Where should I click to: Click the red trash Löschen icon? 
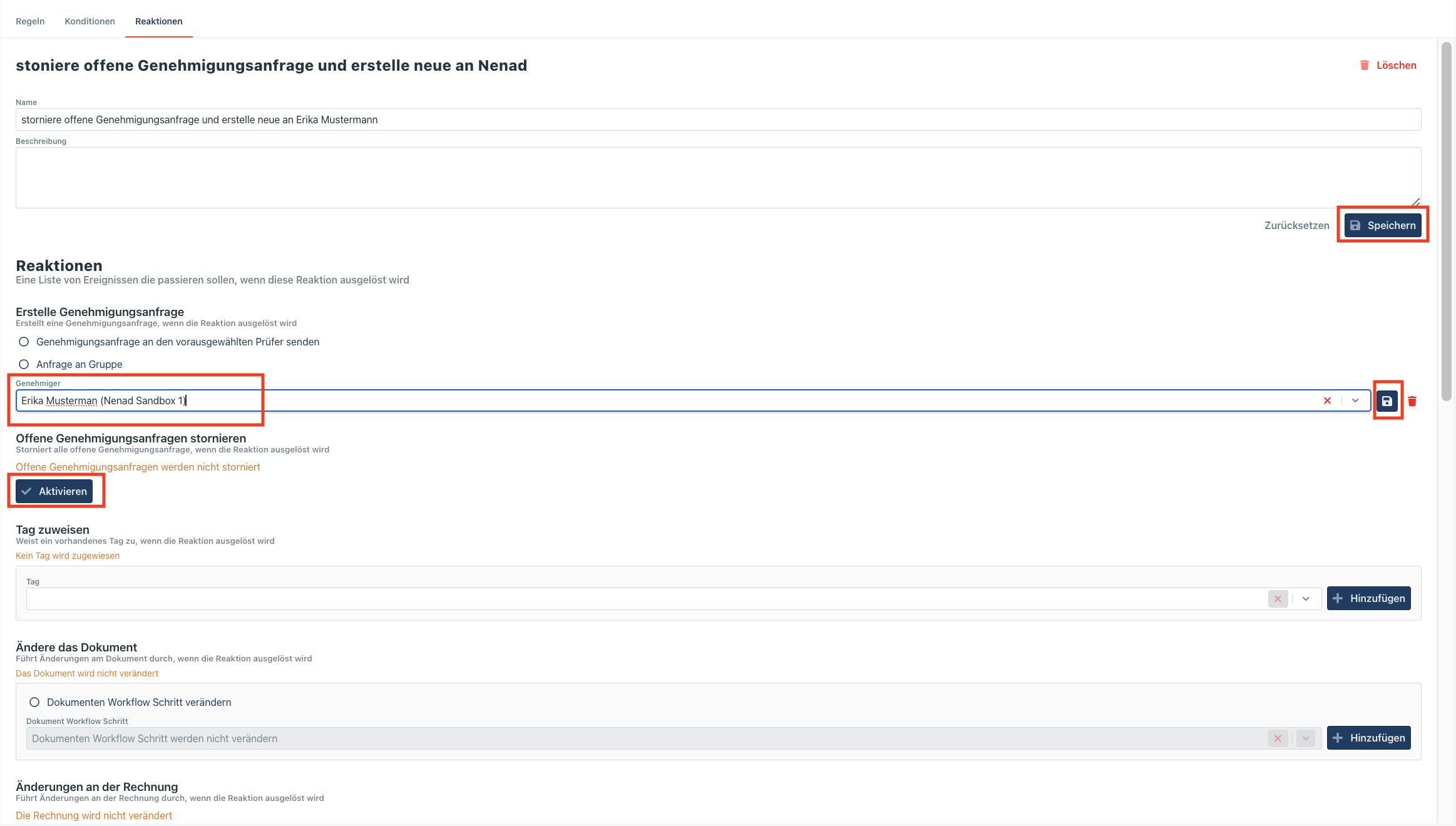pos(1365,65)
